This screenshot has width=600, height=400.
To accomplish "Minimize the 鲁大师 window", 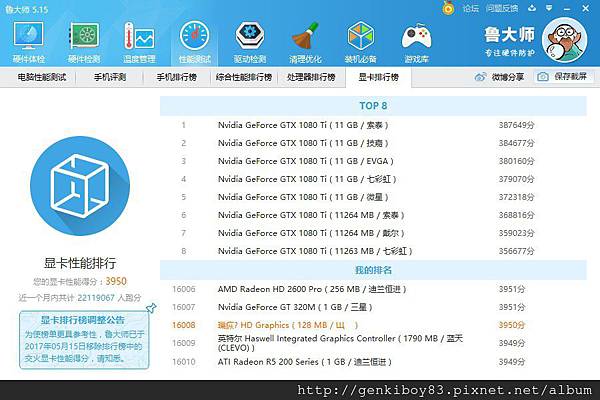I will (567, 8).
